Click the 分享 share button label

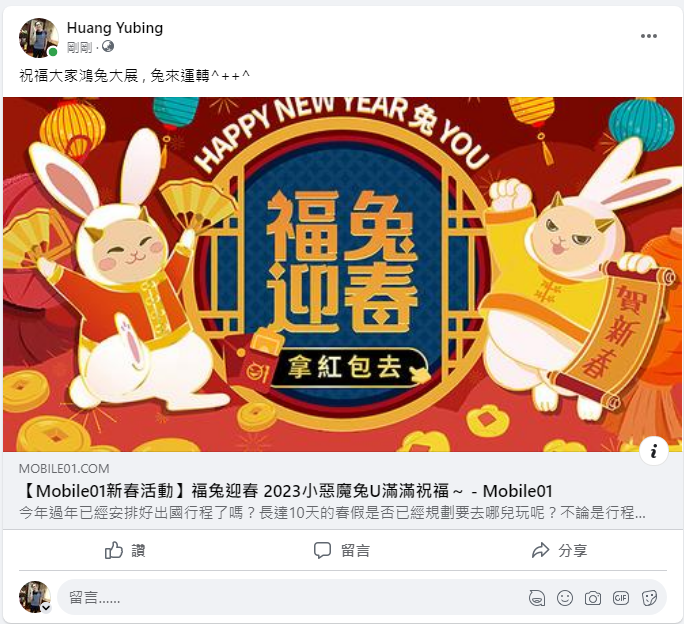[x=572, y=551]
